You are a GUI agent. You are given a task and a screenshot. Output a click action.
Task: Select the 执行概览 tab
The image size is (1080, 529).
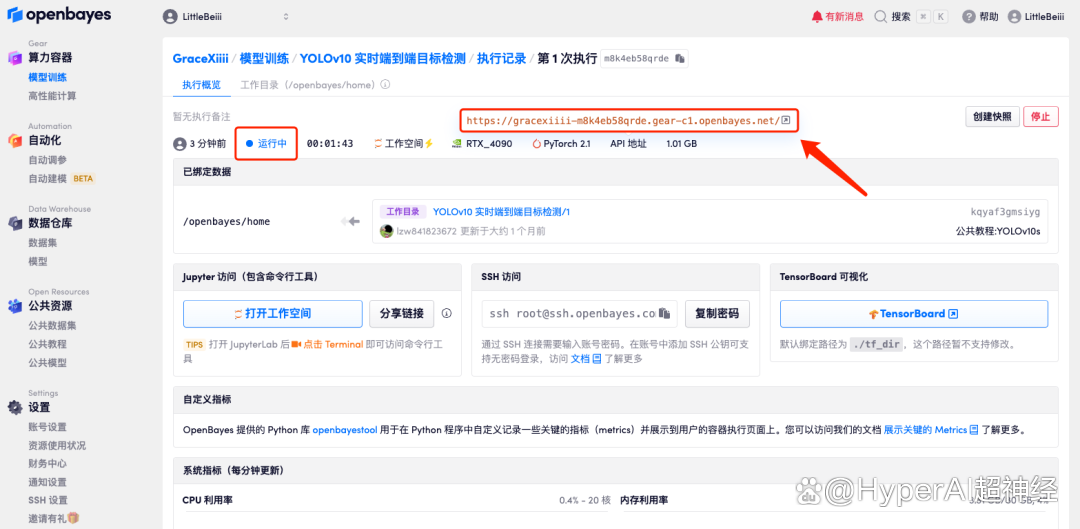tap(201, 85)
